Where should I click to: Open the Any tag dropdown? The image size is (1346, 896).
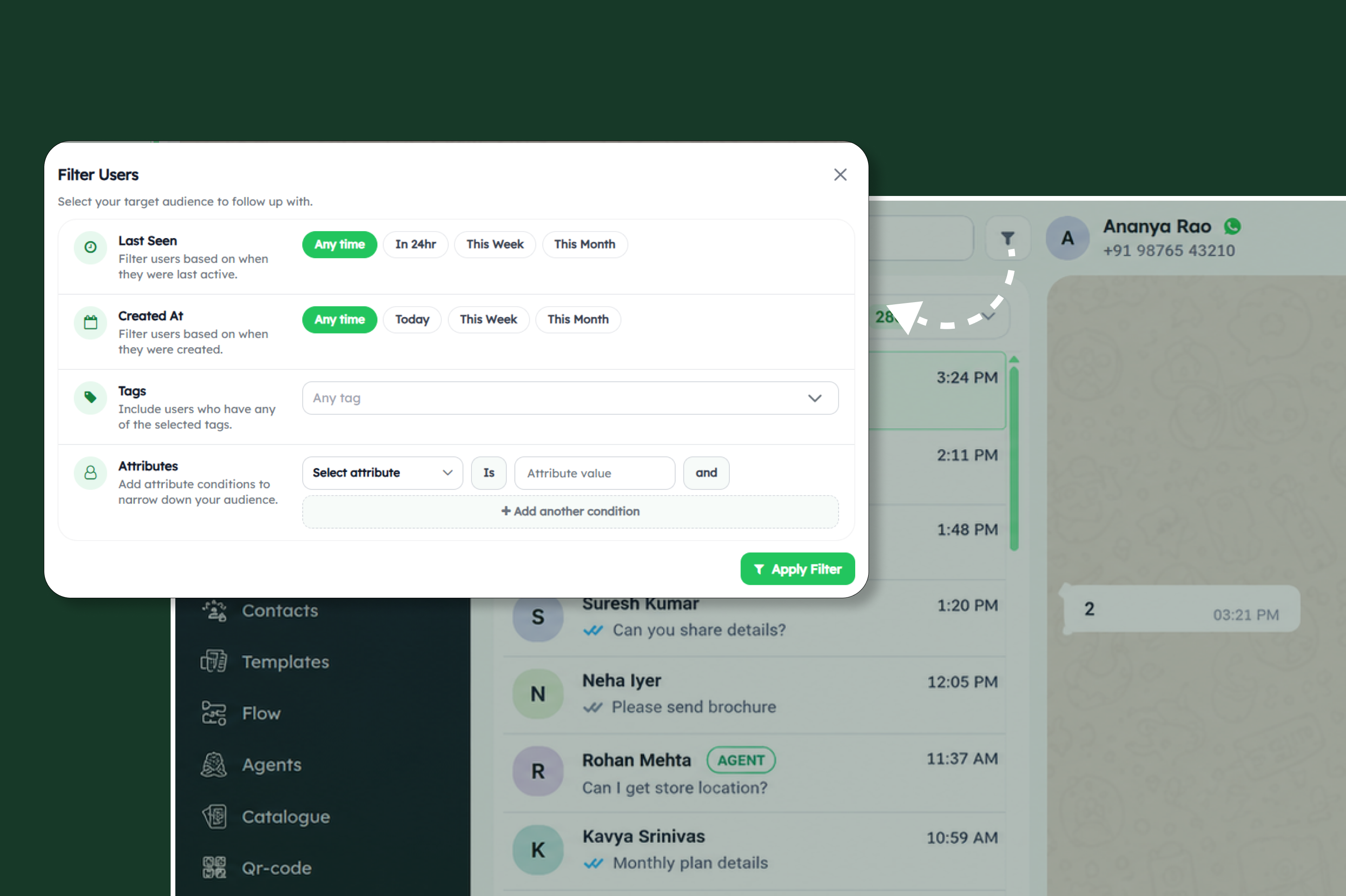click(x=570, y=398)
